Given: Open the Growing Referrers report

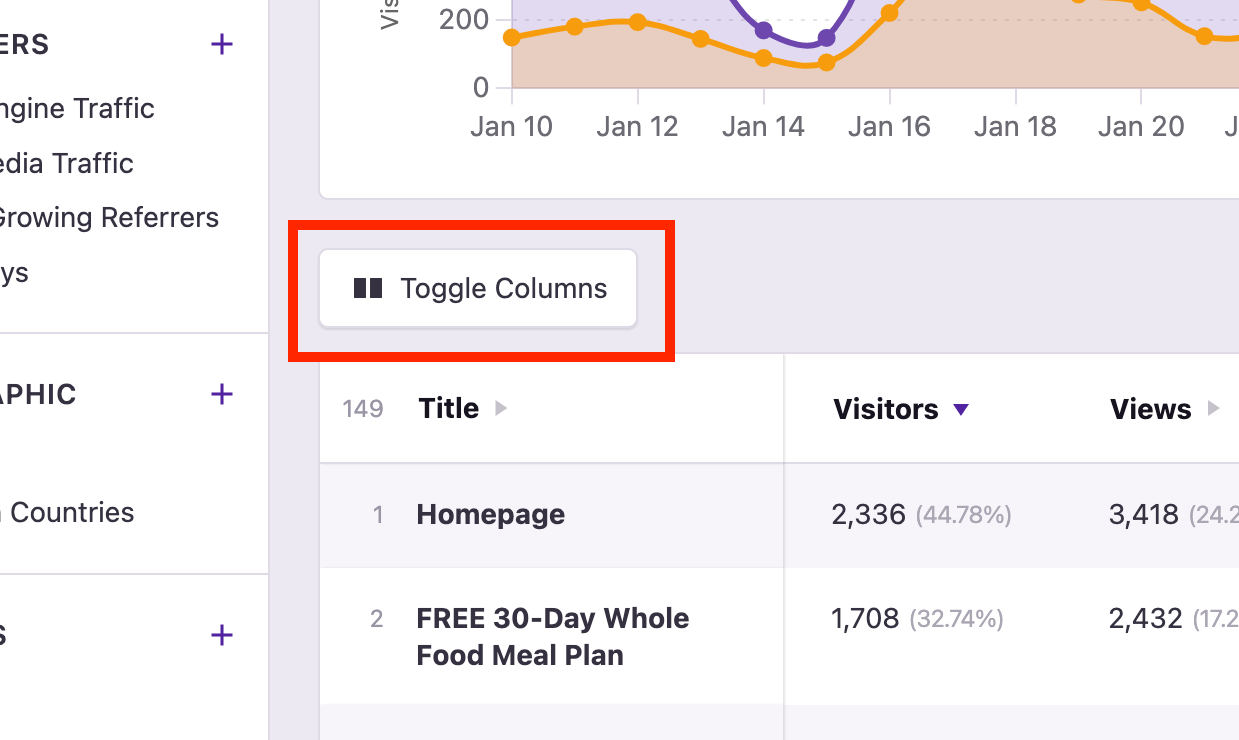Looking at the screenshot, I should [x=109, y=217].
